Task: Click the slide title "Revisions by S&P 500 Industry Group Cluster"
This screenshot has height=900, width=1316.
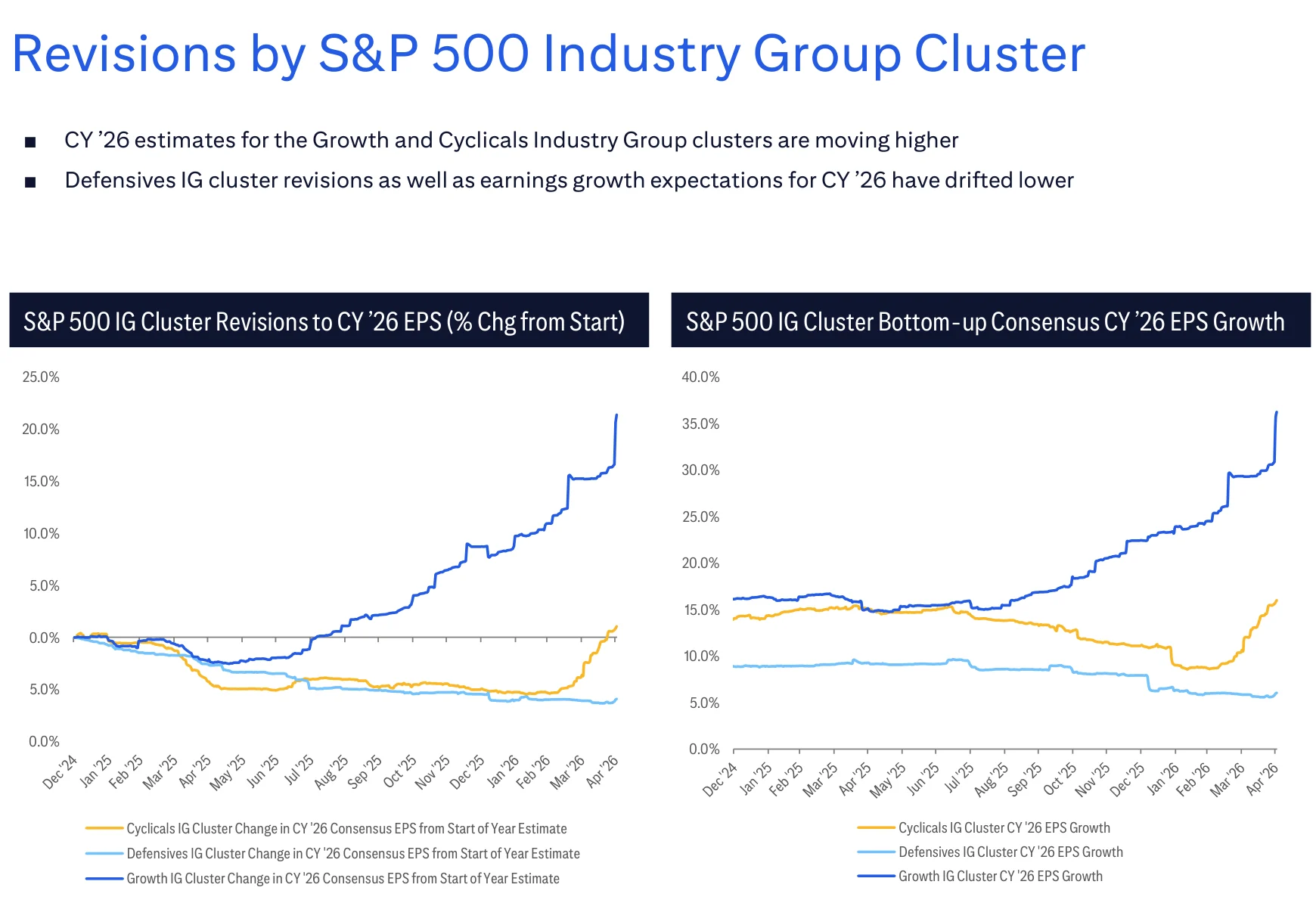Action: coord(548,55)
